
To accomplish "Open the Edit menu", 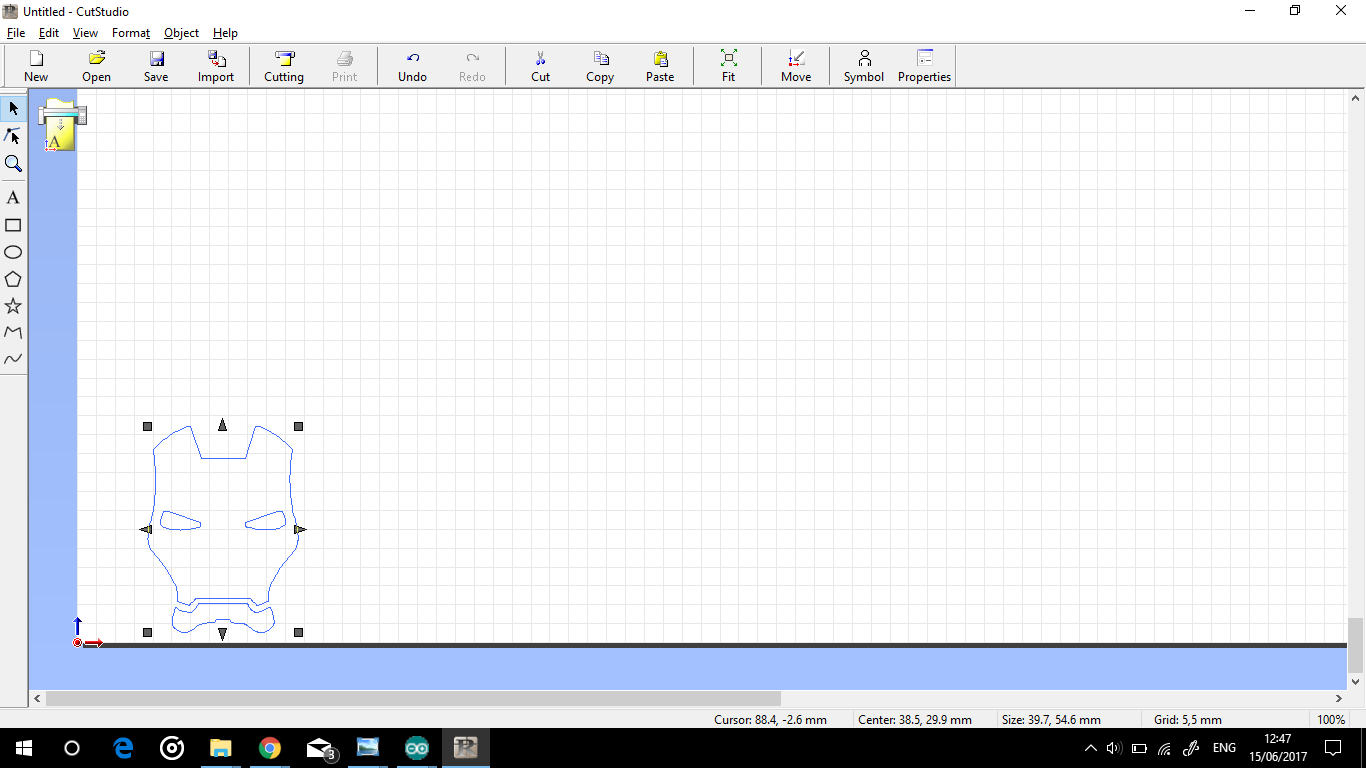I will pos(49,33).
